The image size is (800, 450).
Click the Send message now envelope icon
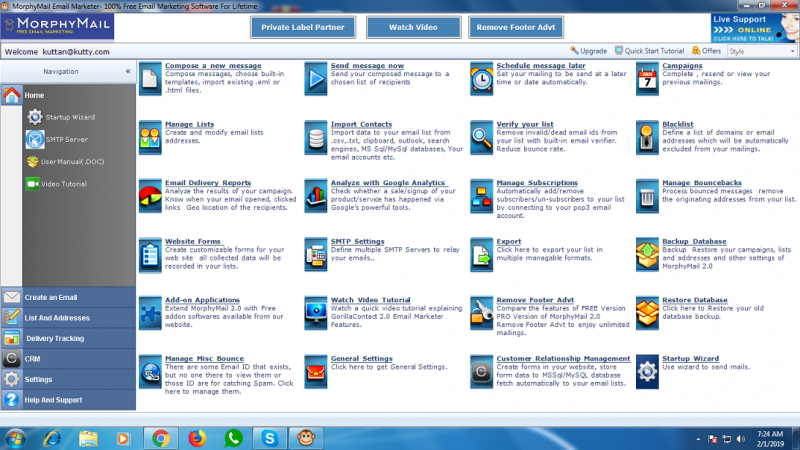pos(316,75)
